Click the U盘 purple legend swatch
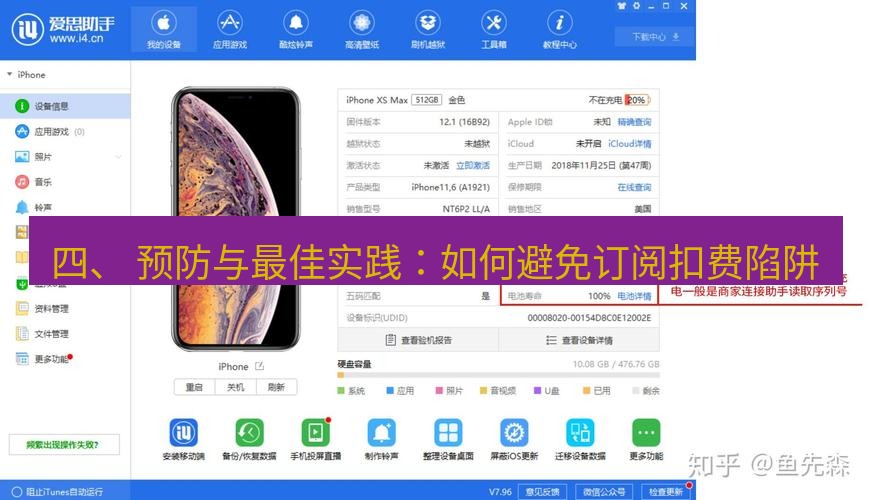872x500 pixels. [x=537, y=390]
